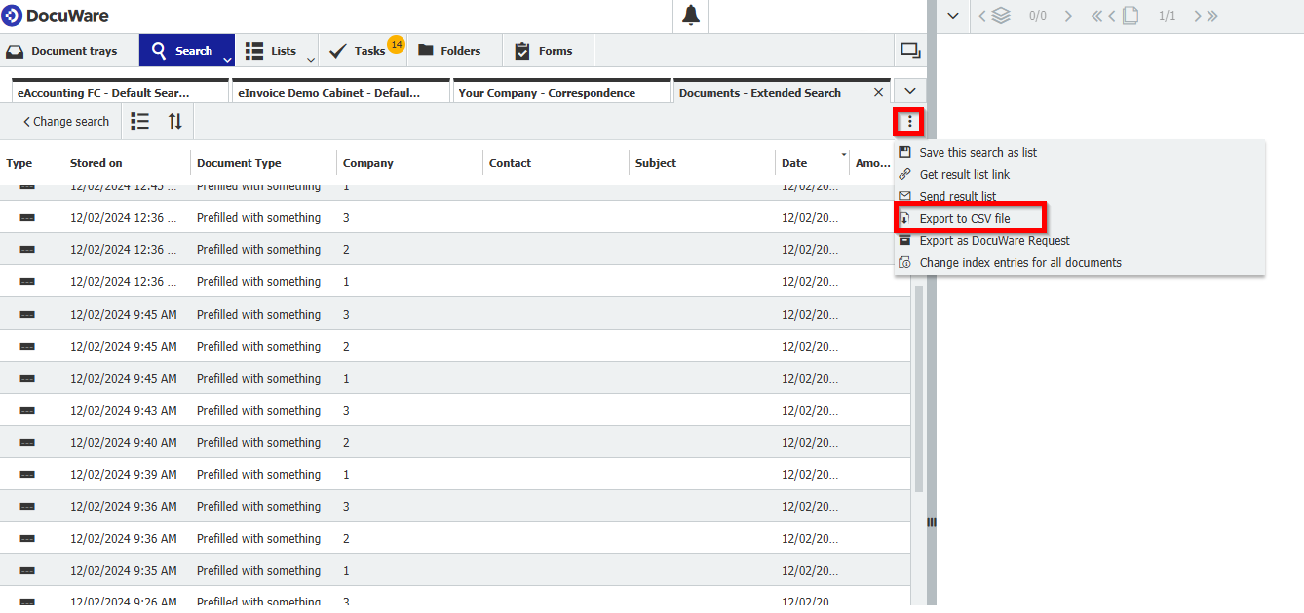Click the type icon of the 9:40 AM row
Image resolution: width=1304 pixels, height=613 pixels.
pyautogui.click(x=27, y=442)
